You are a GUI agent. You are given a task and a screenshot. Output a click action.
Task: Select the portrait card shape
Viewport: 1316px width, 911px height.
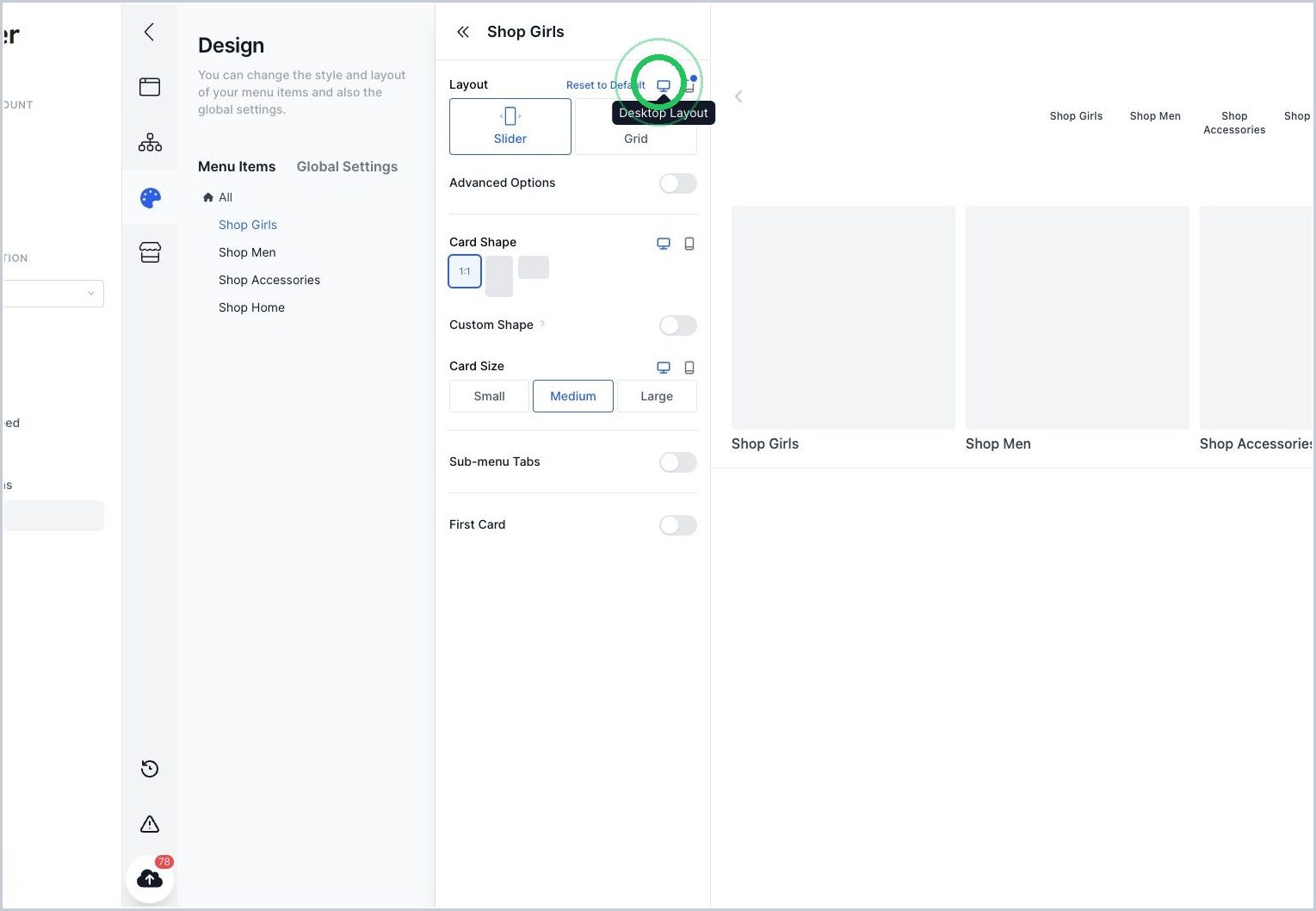click(499, 276)
